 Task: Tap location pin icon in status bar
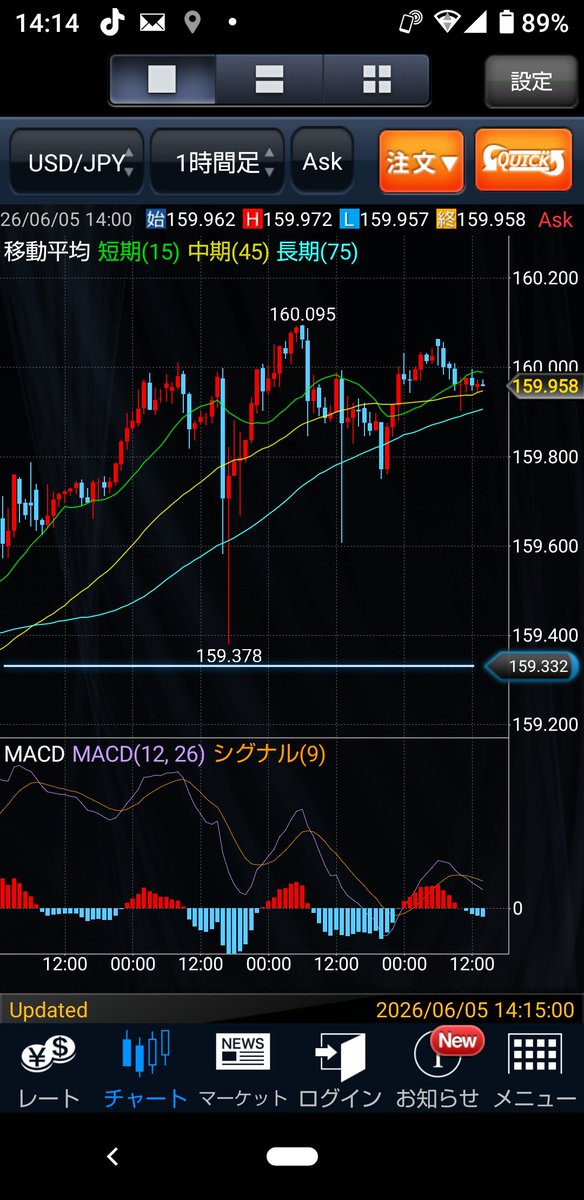tap(192, 22)
